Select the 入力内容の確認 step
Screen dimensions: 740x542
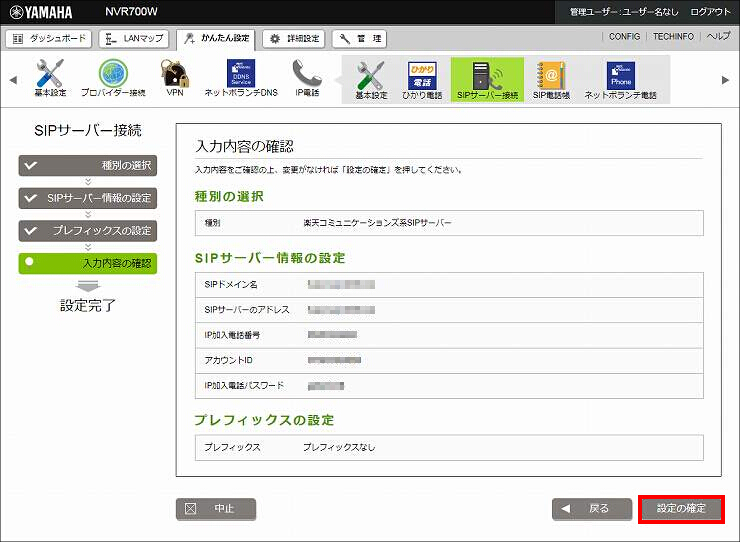(88, 263)
